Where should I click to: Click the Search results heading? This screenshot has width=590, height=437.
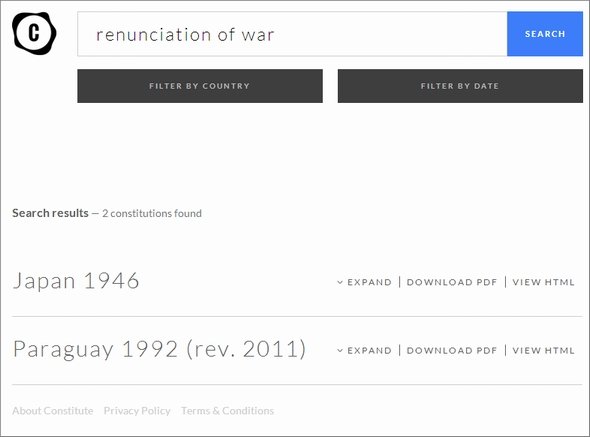[50, 213]
